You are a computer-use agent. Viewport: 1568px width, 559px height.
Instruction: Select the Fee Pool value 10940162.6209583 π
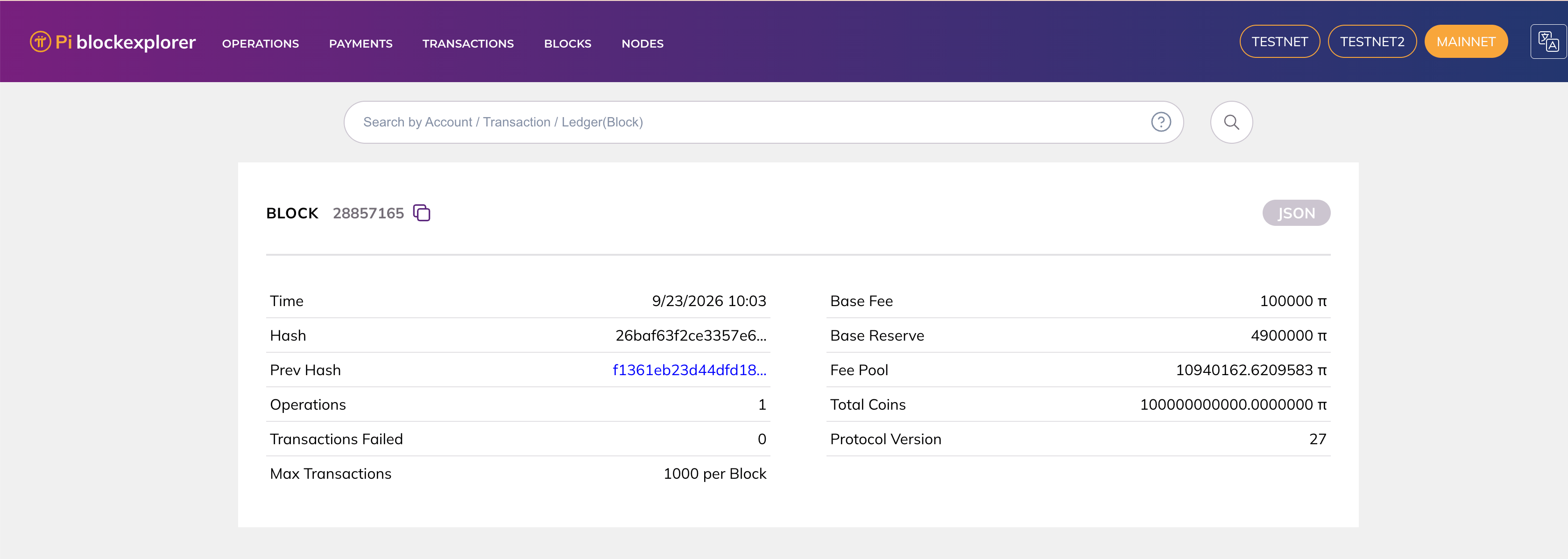tap(1251, 370)
